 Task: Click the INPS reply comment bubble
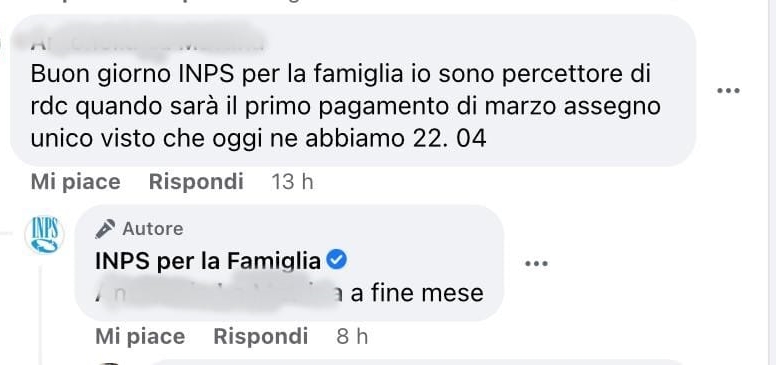click(x=289, y=263)
